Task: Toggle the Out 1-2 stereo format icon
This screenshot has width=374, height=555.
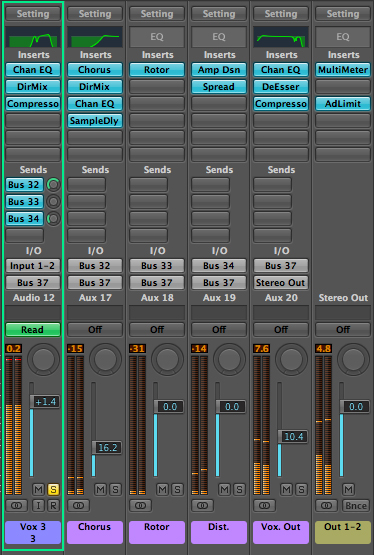Action: coord(326,505)
